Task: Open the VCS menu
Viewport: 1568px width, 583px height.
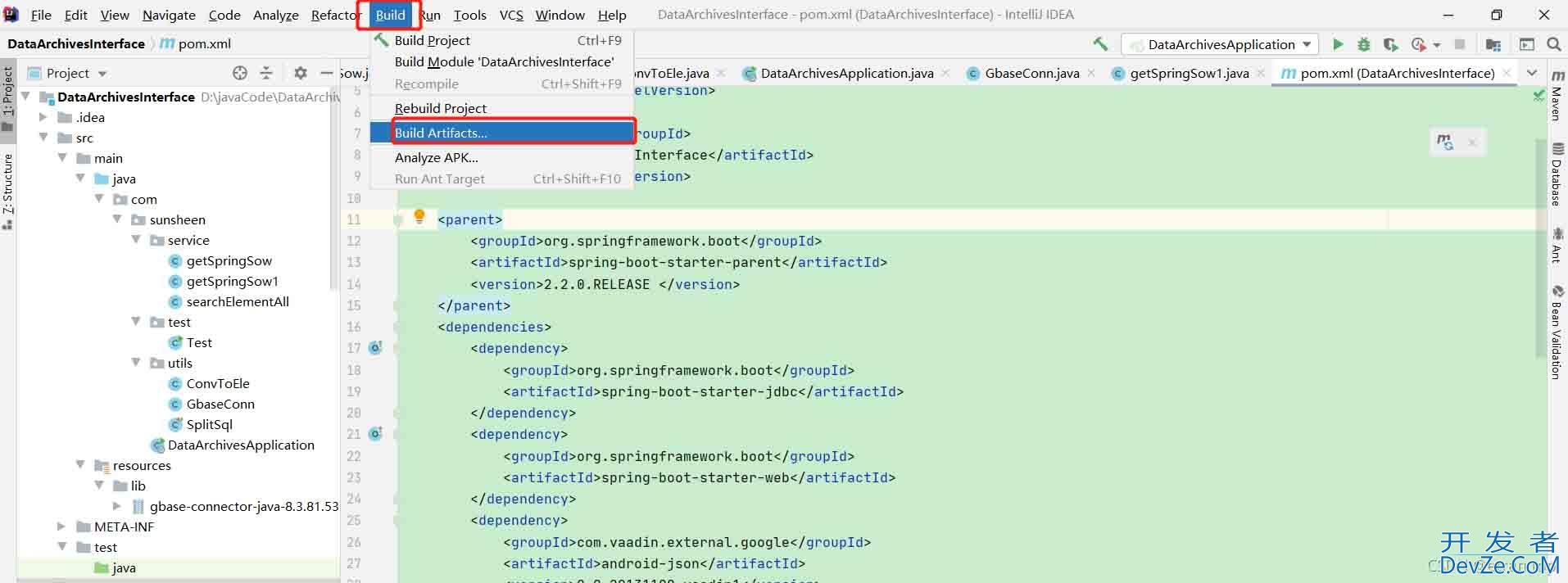Action: 511,15
